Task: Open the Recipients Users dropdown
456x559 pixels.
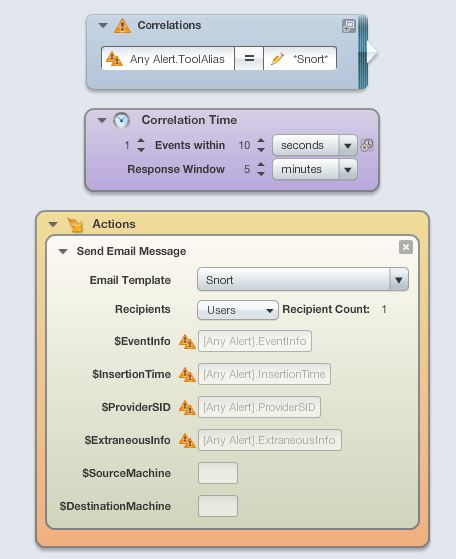Action: 237,310
